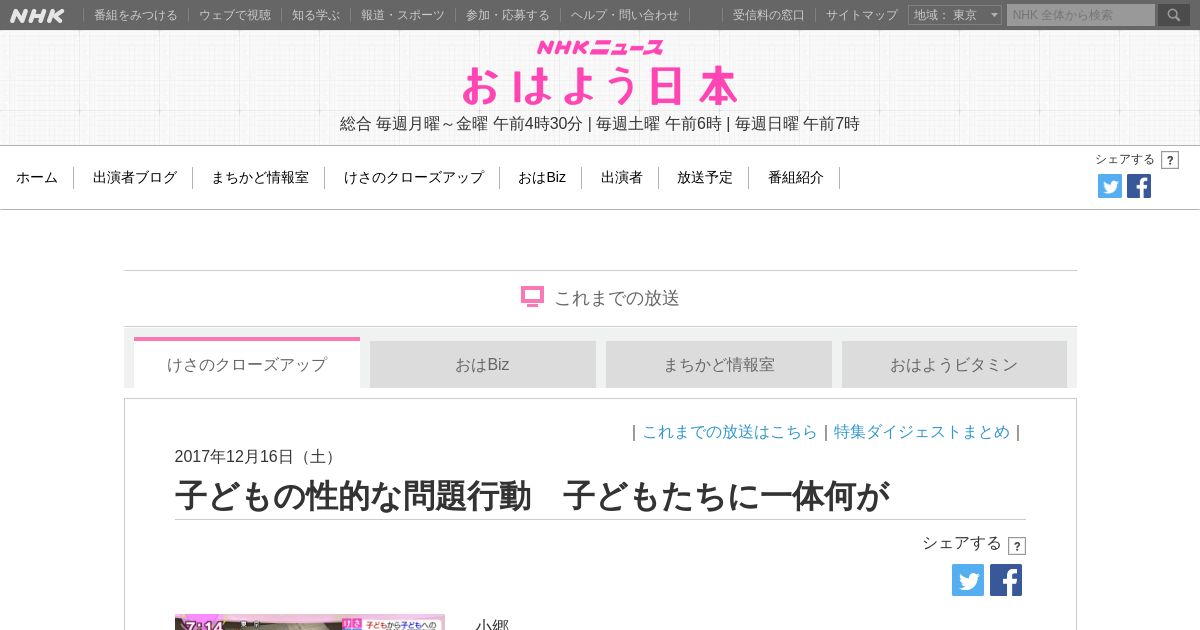Go to ホーム in program navigation
This screenshot has height=630, width=1200.
(37, 177)
